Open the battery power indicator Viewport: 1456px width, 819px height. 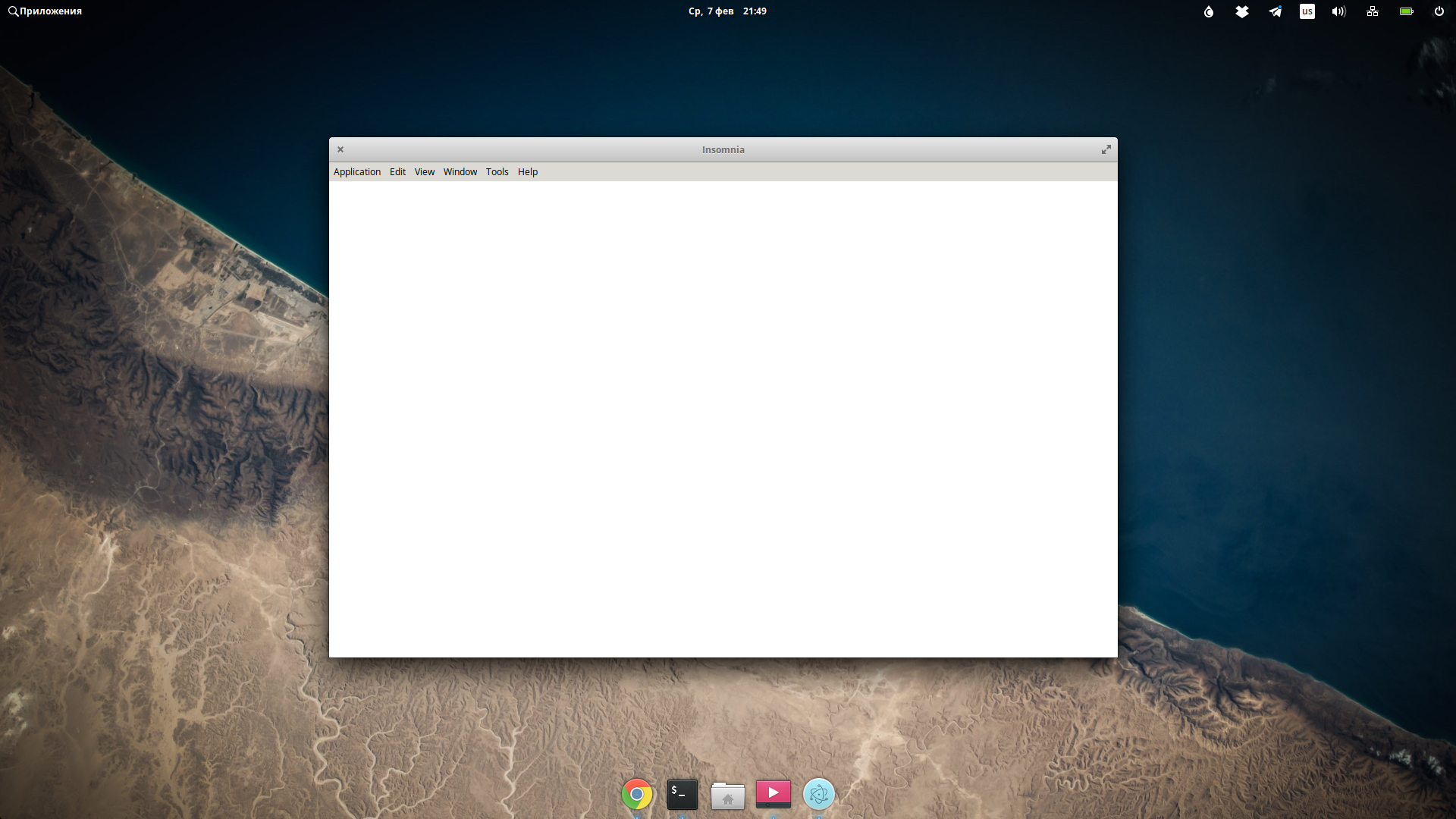[1407, 11]
